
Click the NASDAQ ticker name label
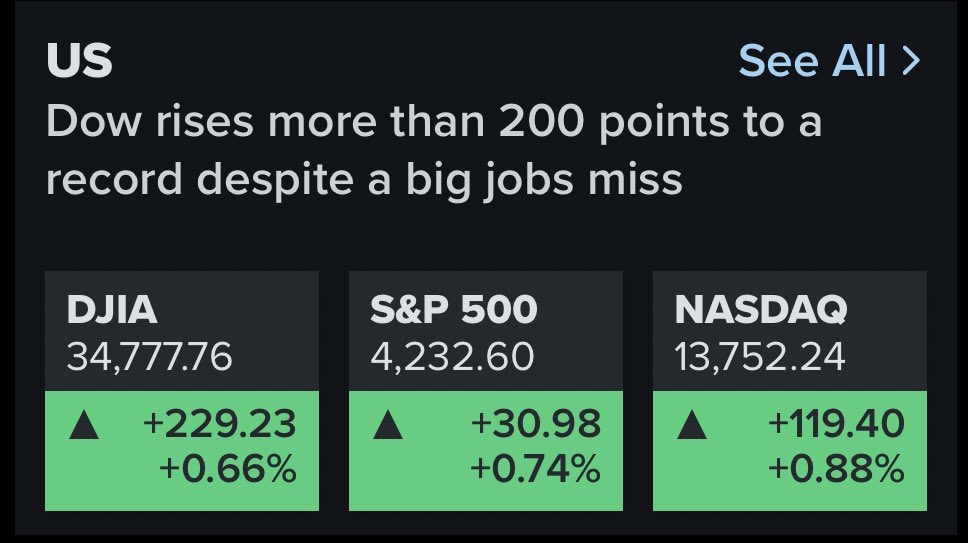[x=761, y=309]
